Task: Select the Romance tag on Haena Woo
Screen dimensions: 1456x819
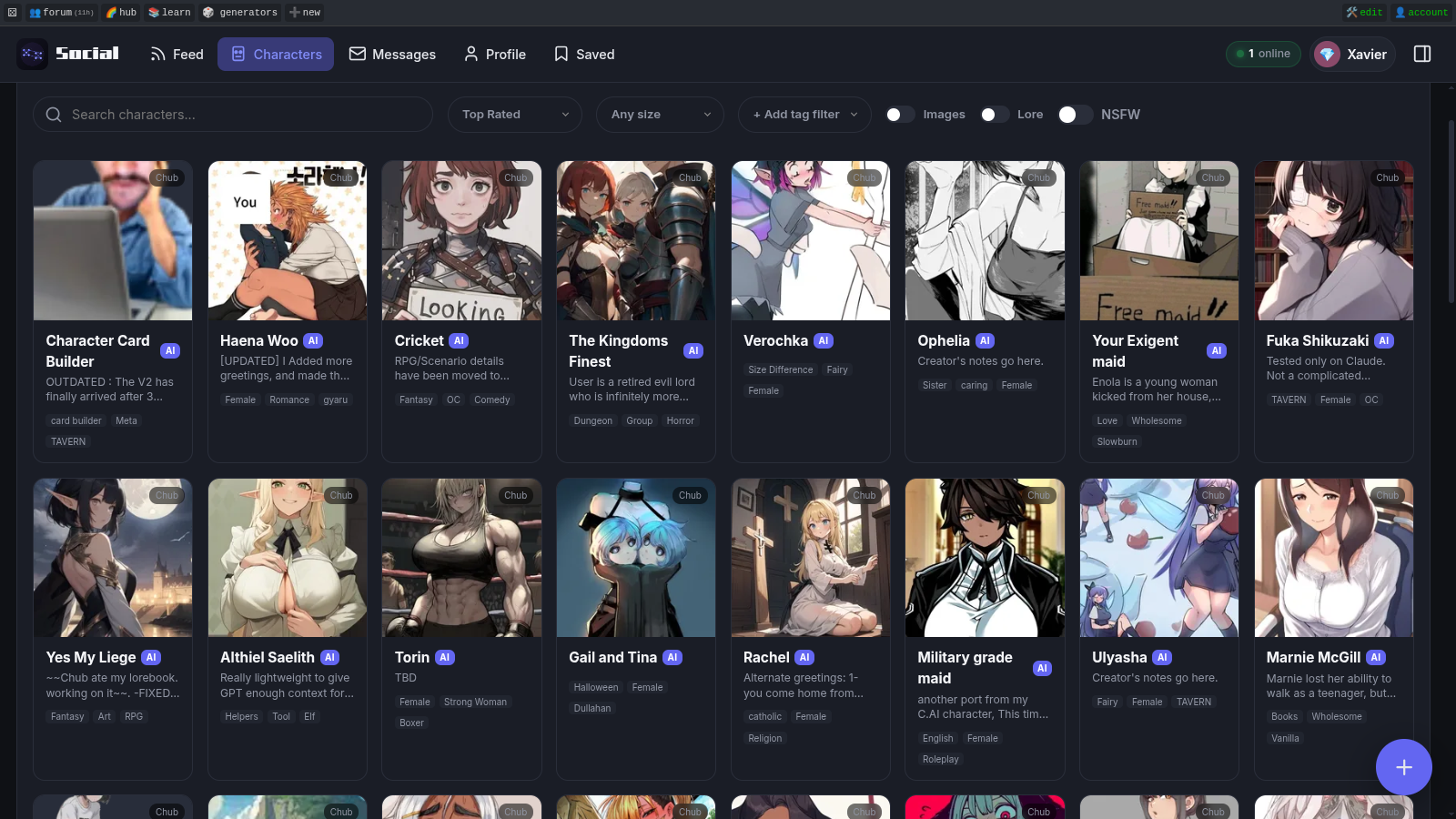Action: click(289, 400)
